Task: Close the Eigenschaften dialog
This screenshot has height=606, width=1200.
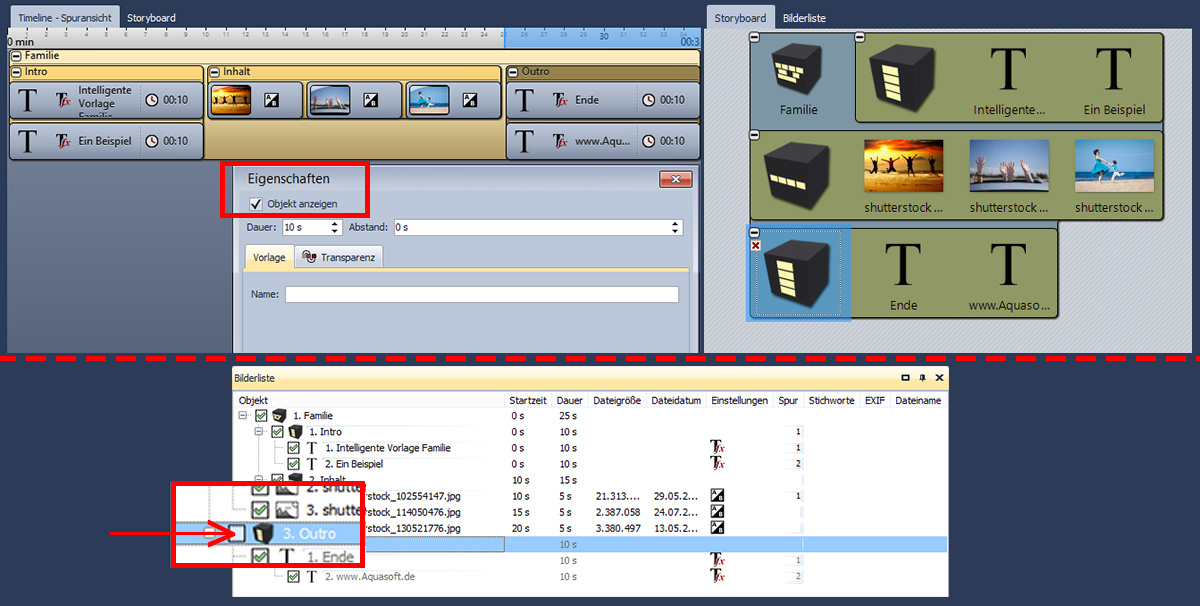Action: [x=676, y=179]
